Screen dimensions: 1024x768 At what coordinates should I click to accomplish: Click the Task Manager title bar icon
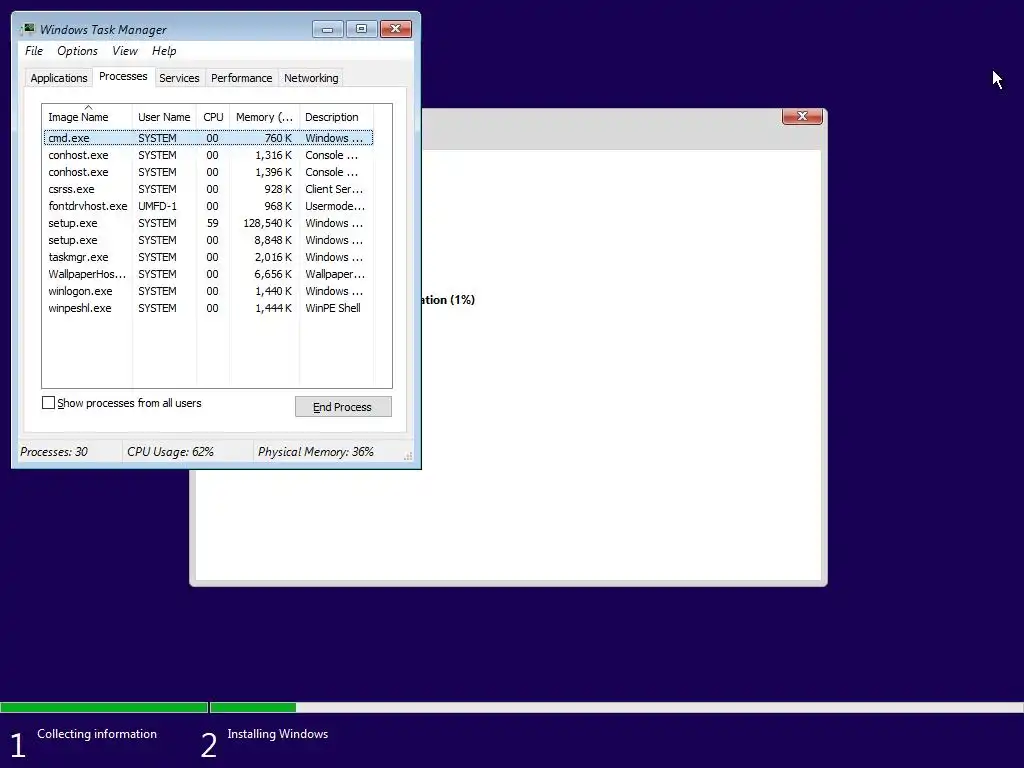click(x=27, y=29)
